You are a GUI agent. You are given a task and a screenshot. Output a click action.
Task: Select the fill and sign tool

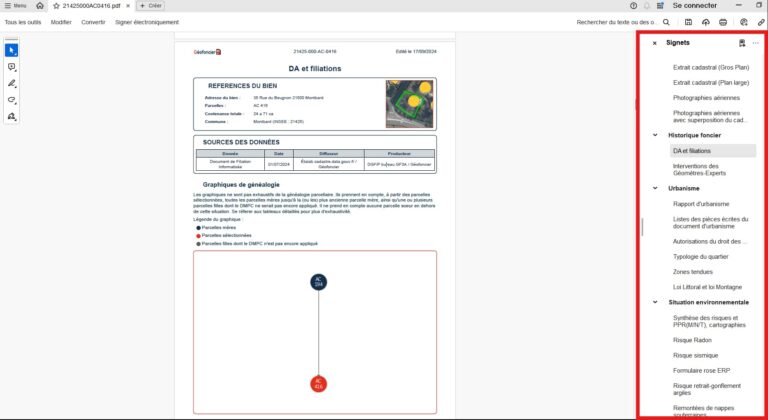click(11, 116)
